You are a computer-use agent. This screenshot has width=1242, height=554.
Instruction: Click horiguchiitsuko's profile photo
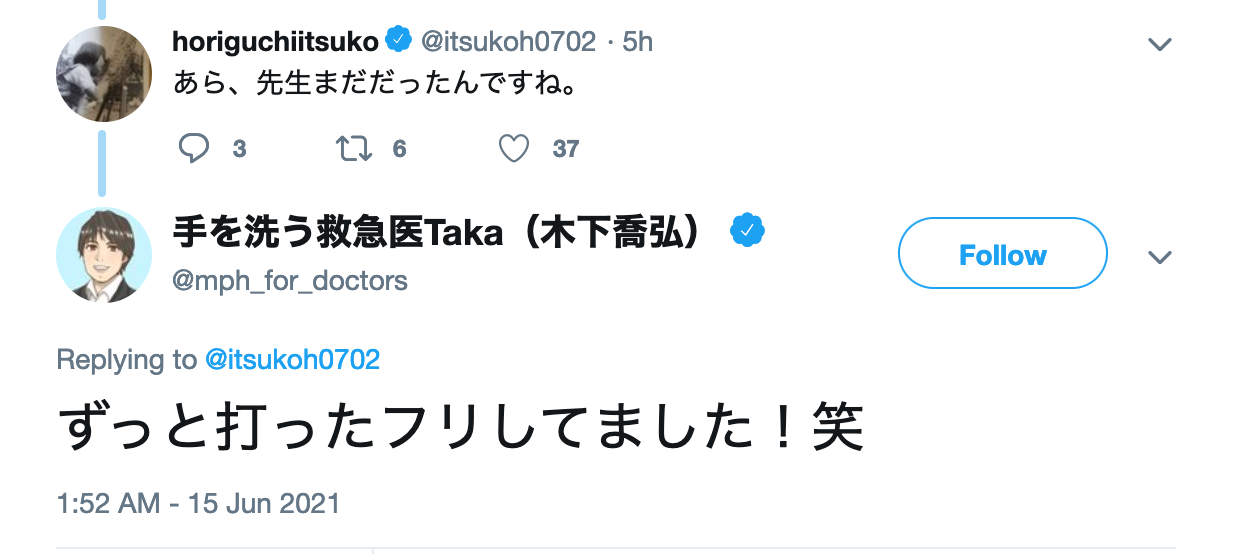coord(104,74)
